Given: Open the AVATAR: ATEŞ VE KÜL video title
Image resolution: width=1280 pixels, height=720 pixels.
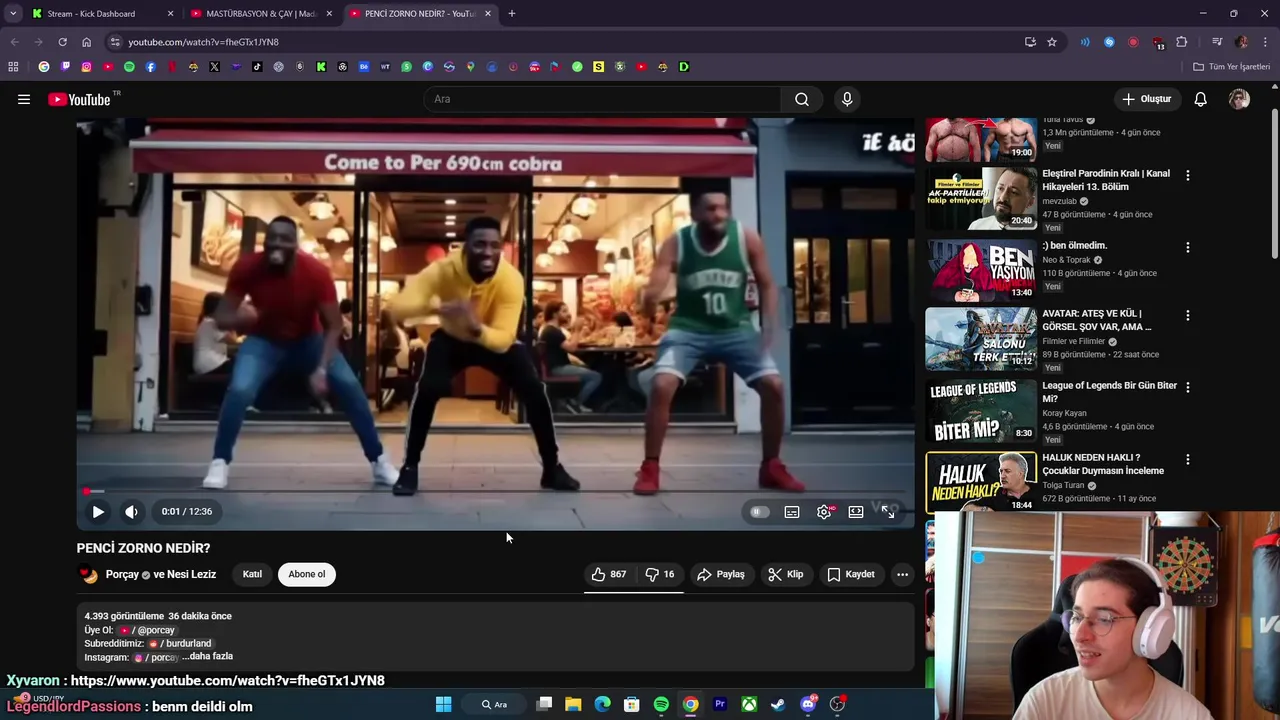Looking at the screenshot, I should 1097,320.
